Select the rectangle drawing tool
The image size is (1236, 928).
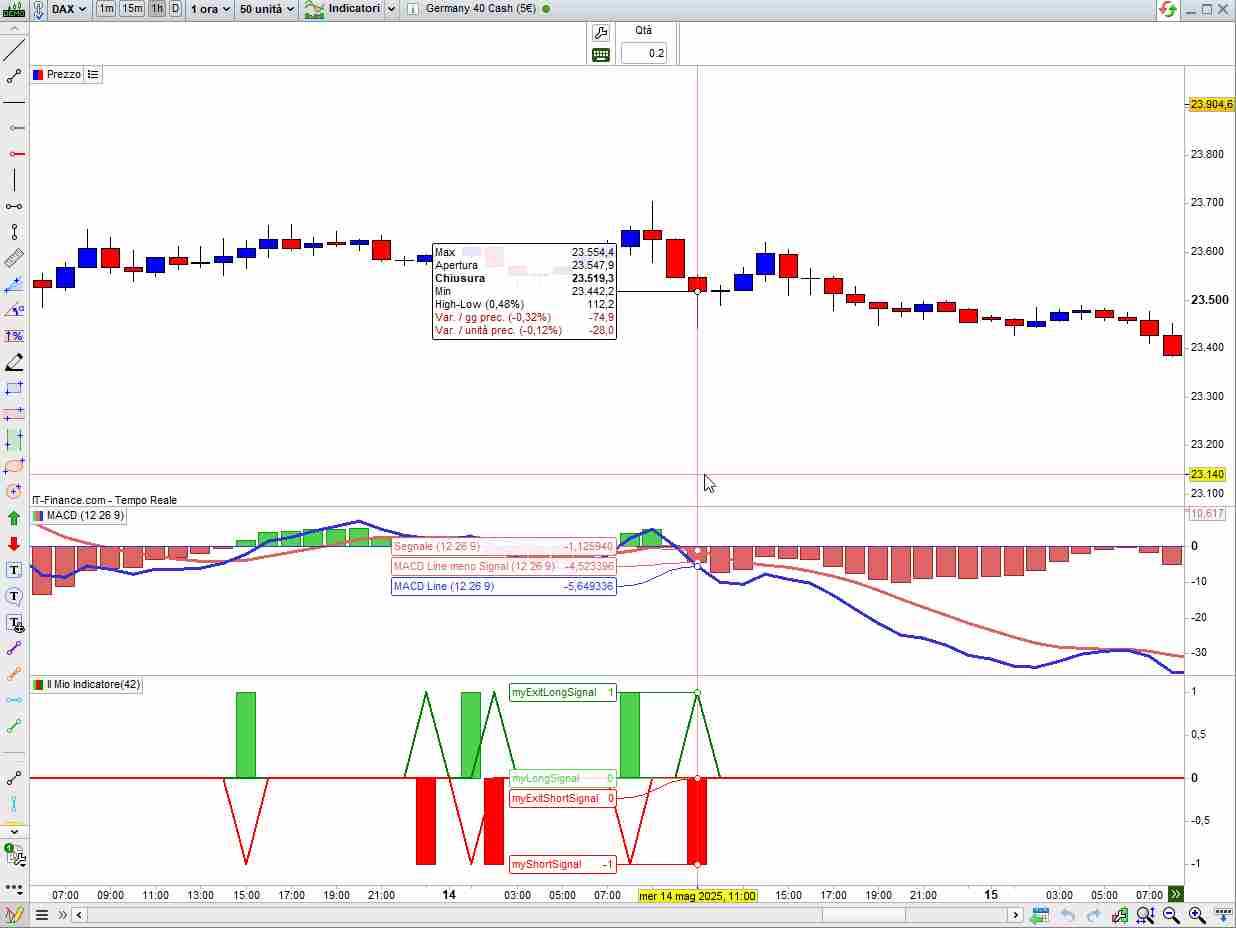point(14,388)
